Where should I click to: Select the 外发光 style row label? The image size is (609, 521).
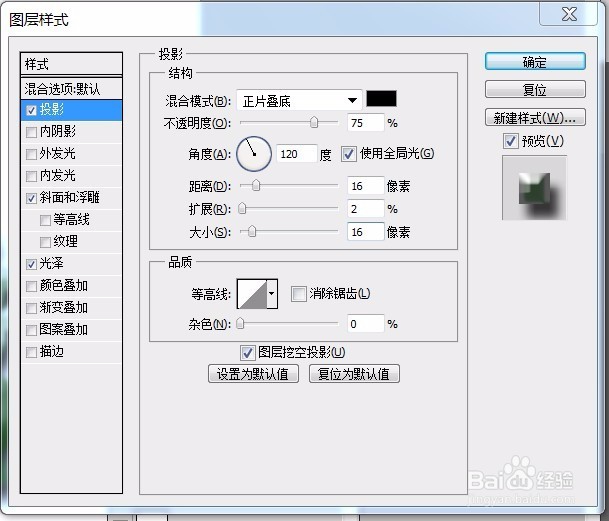click(x=57, y=154)
